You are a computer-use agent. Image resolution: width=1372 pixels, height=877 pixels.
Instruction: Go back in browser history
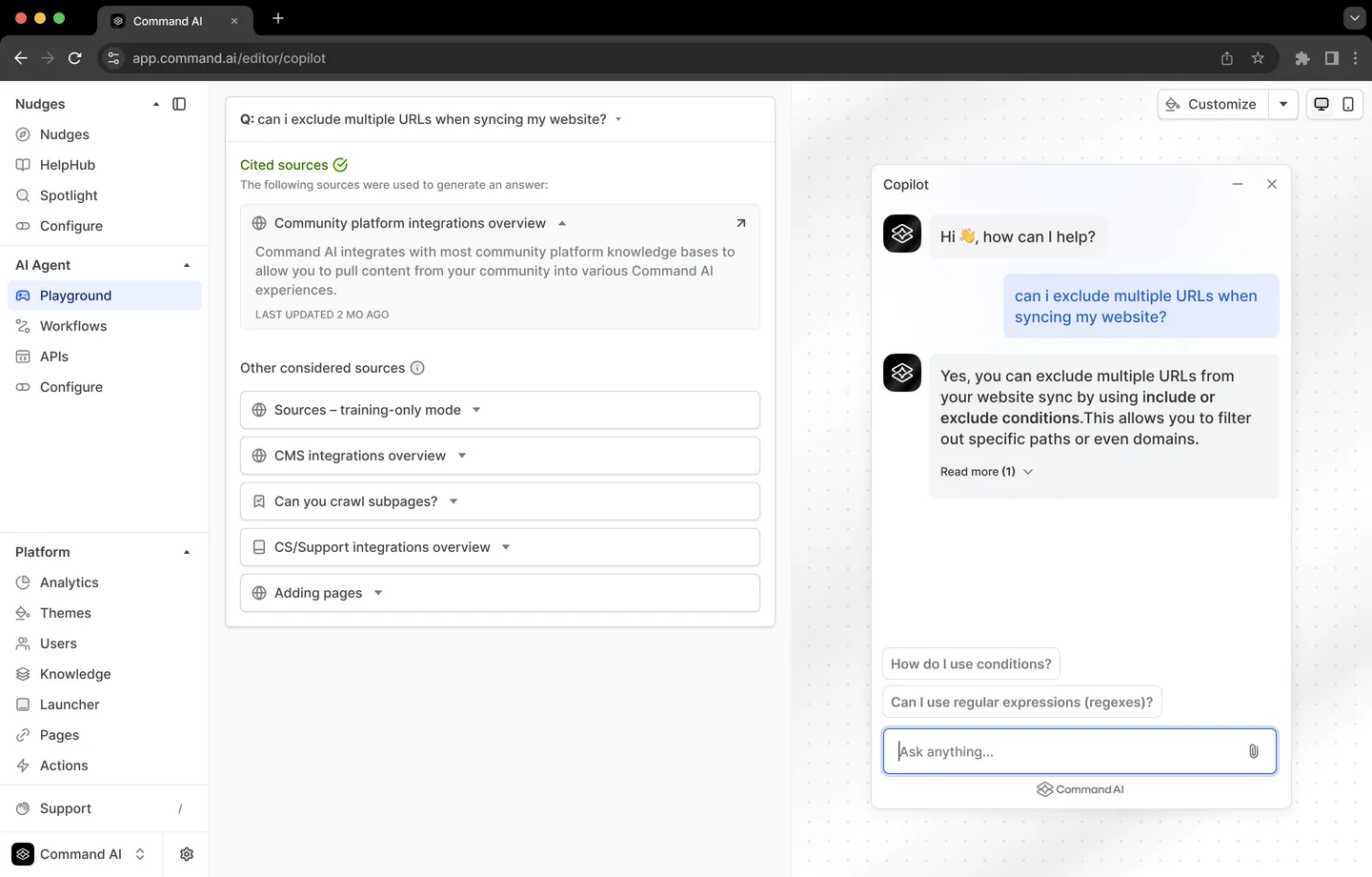point(21,58)
